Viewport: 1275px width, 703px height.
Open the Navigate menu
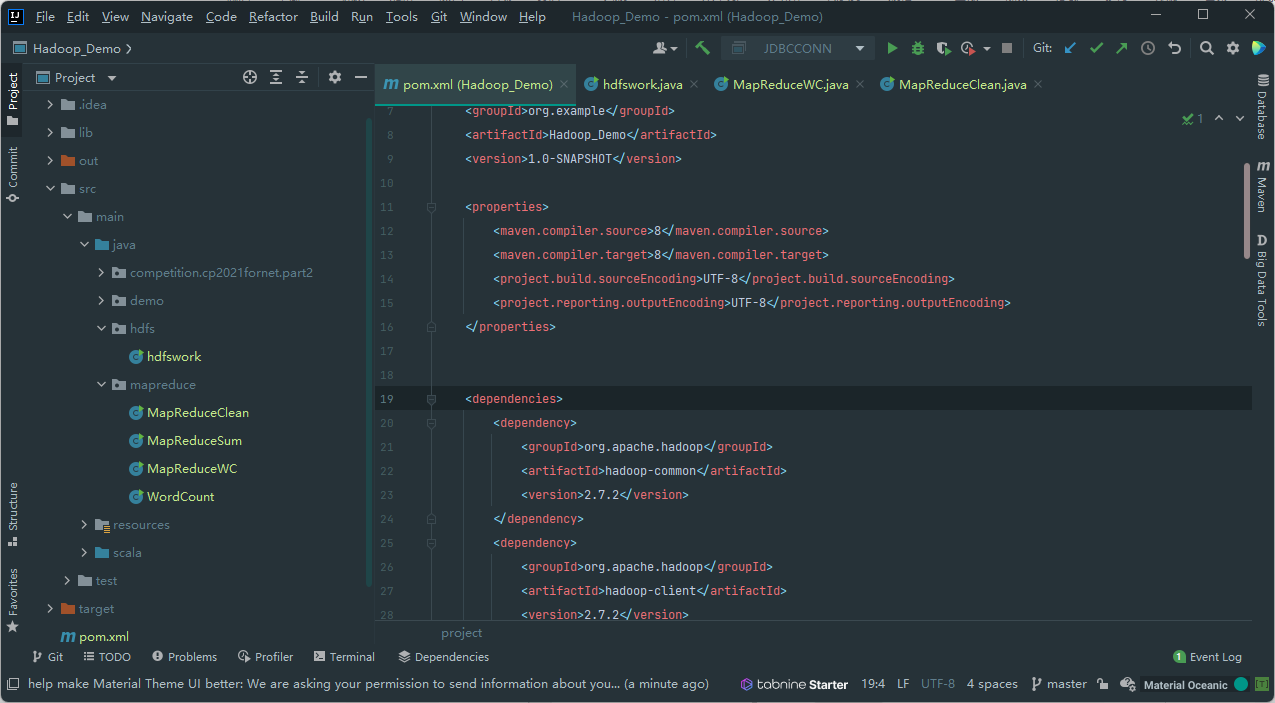(167, 17)
